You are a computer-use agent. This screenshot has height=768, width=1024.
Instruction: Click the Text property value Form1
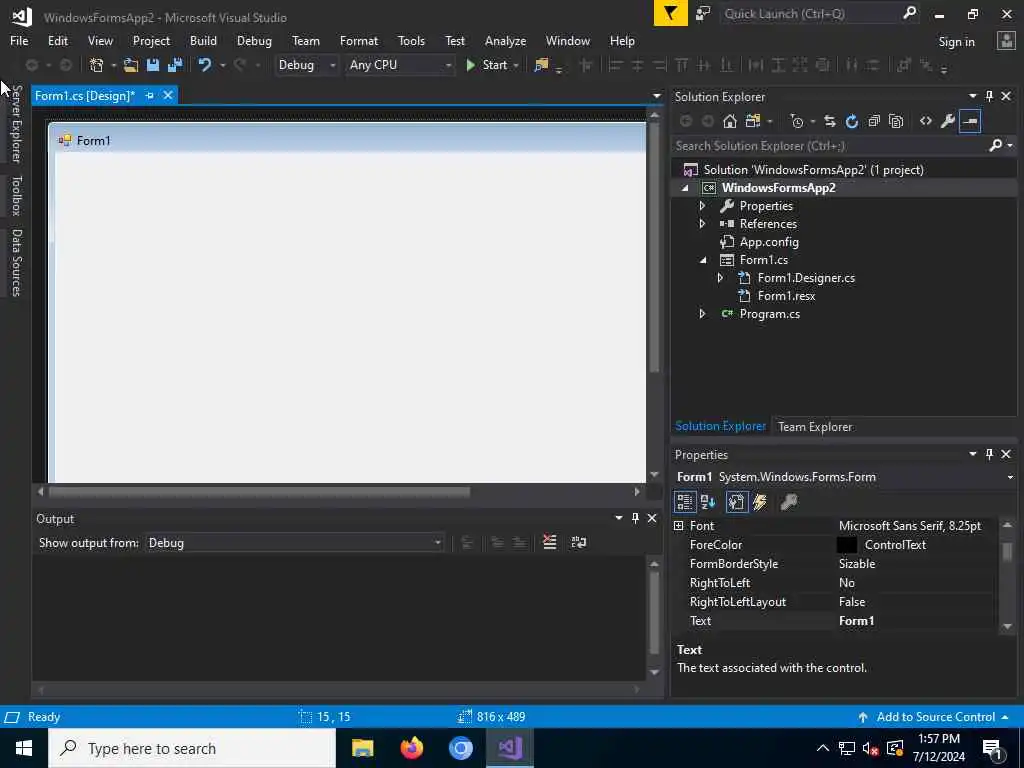(x=856, y=620)
